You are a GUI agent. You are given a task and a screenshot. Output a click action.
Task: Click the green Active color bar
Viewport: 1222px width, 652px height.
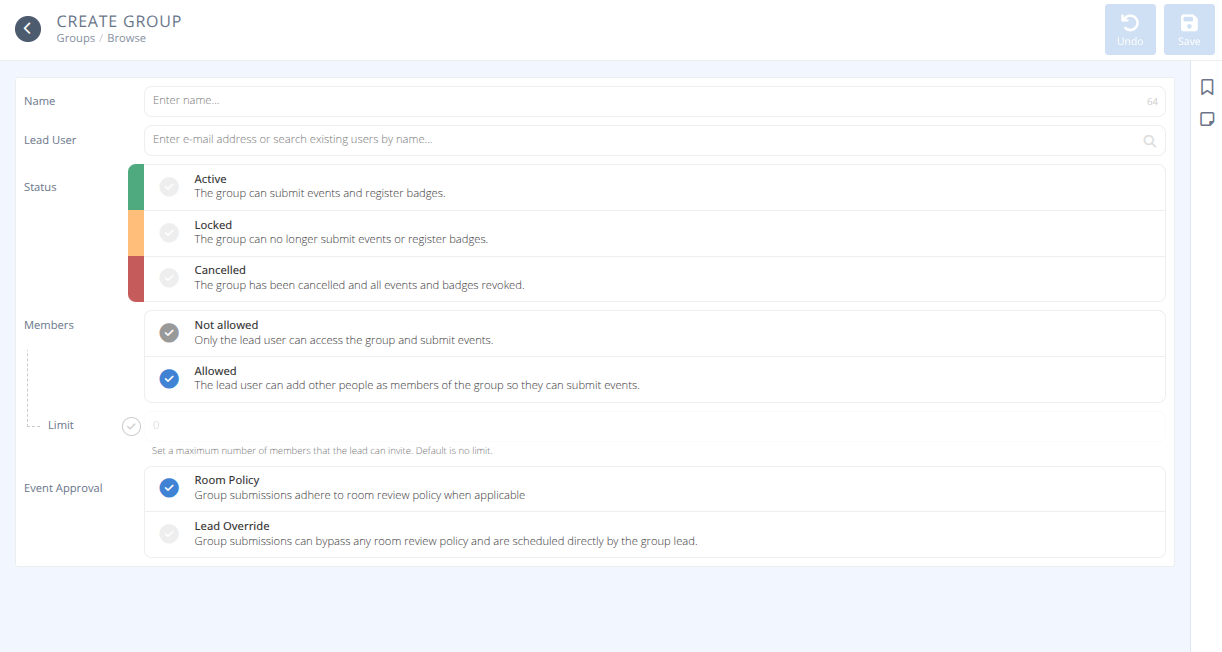[x=136, y=187]
